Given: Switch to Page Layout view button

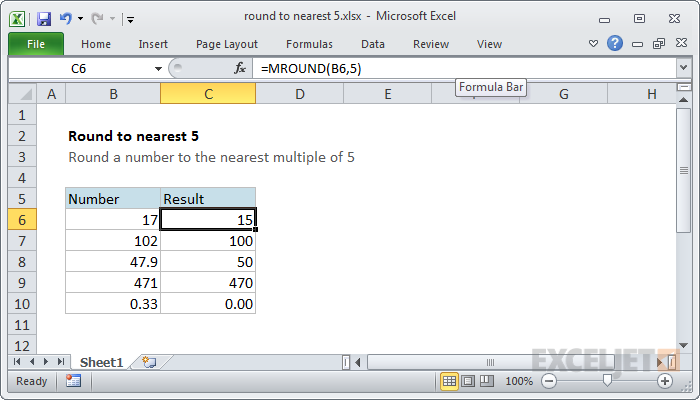Looking at the screenshot, I should click(x=468, y=381).
